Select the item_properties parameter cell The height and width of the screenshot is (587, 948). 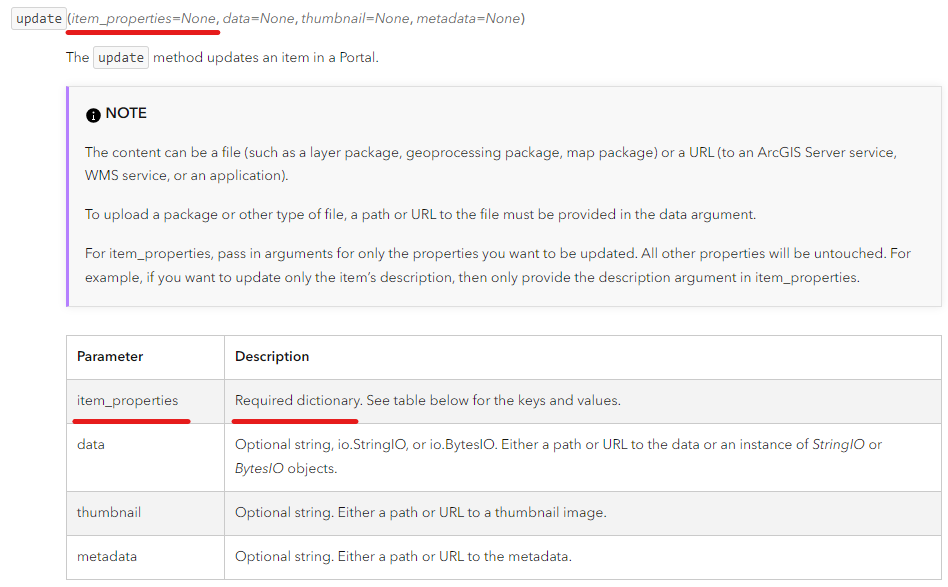[x=127, y=400]
